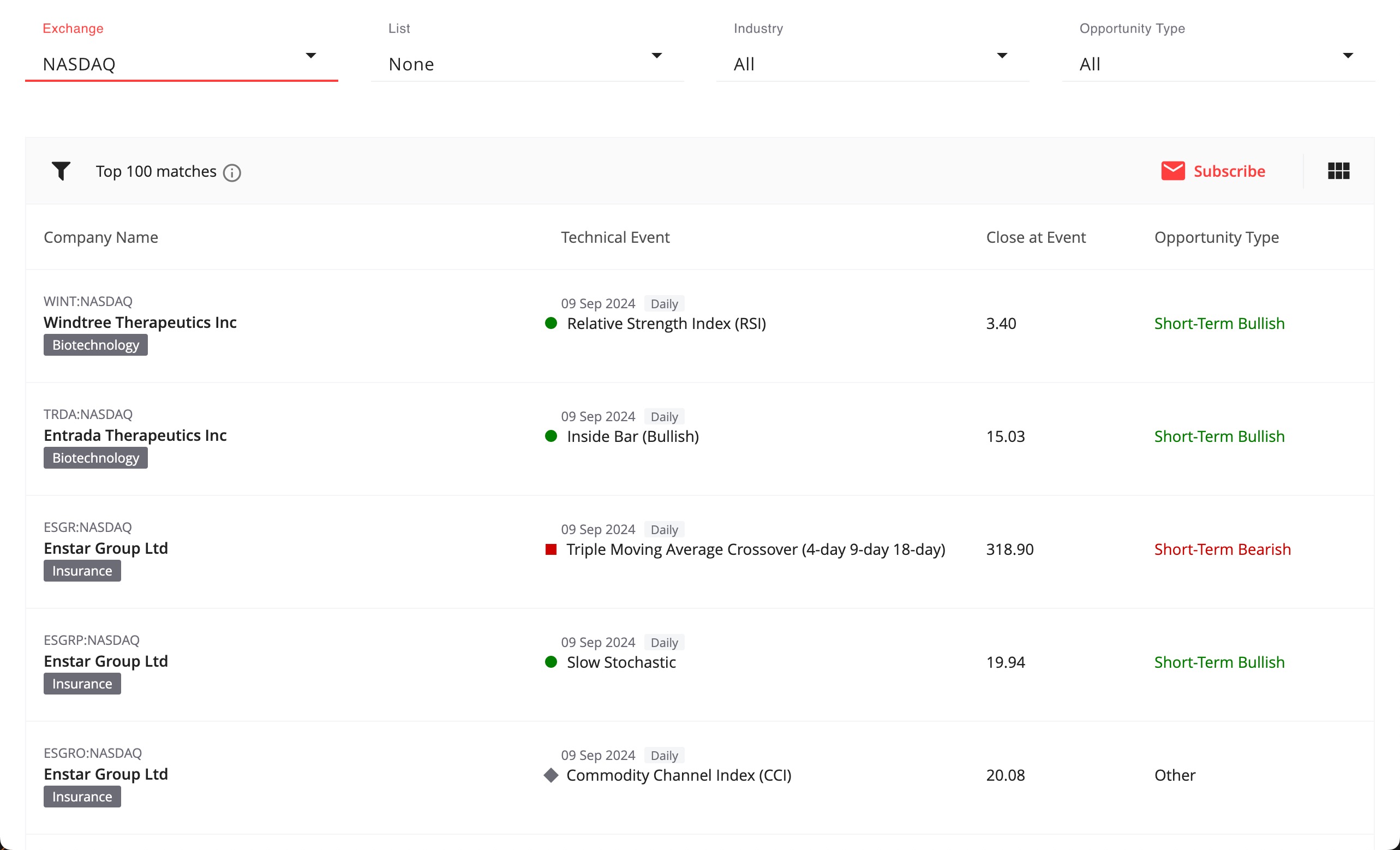
Task: Click the Biotechnology tag under Windtree Therapeutics
Action: pos(95,345)
